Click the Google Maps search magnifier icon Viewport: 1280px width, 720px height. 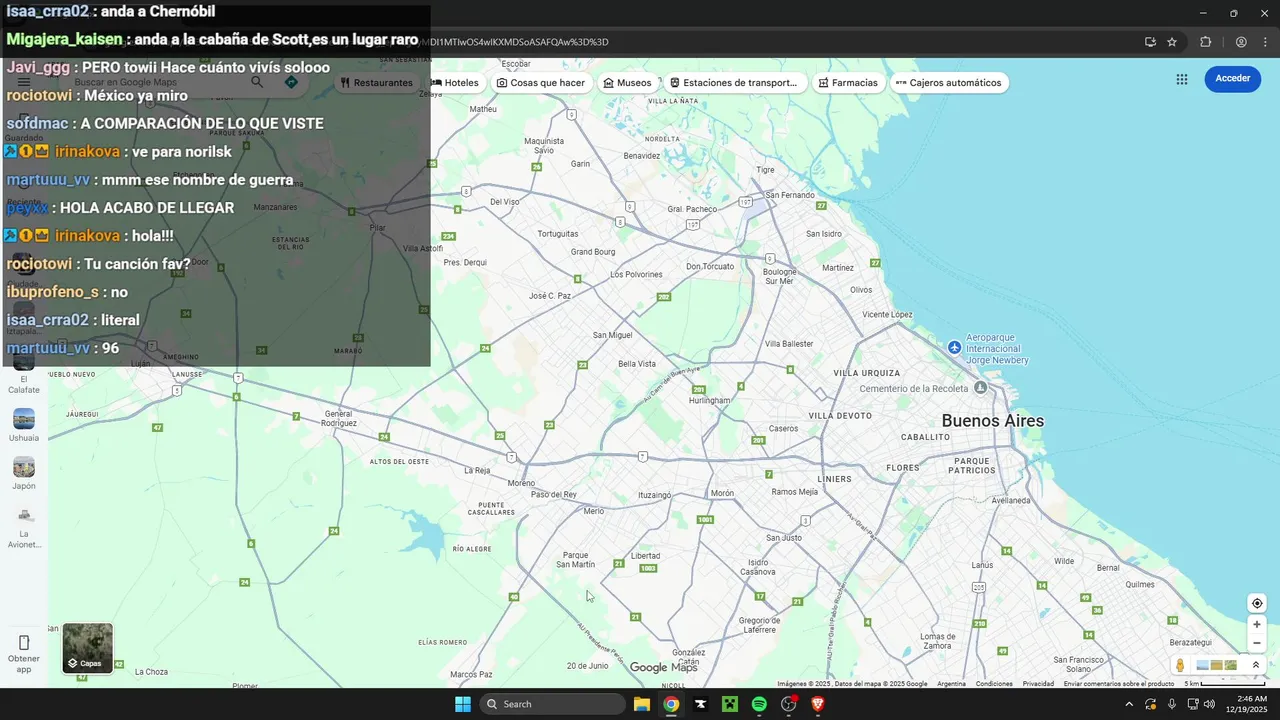[257, 82]
